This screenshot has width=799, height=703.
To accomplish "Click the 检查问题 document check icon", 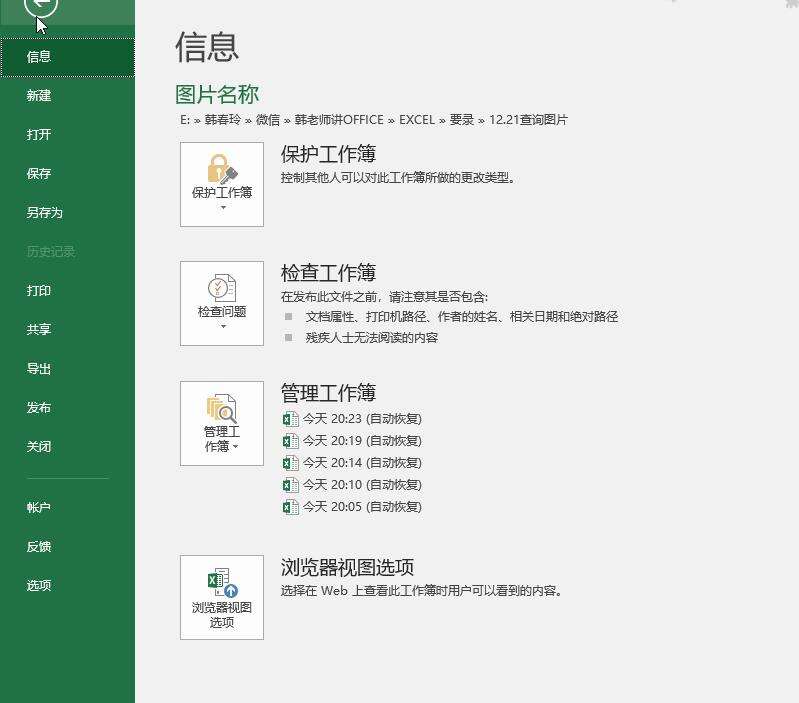I will click(x=222, y=287).
